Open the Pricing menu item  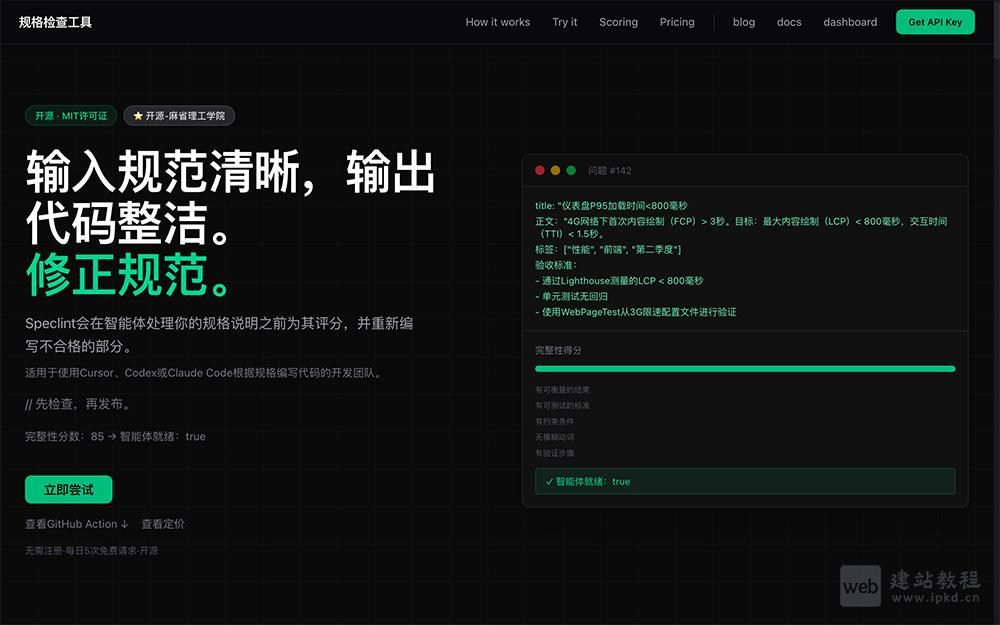(x=677, y=21)
